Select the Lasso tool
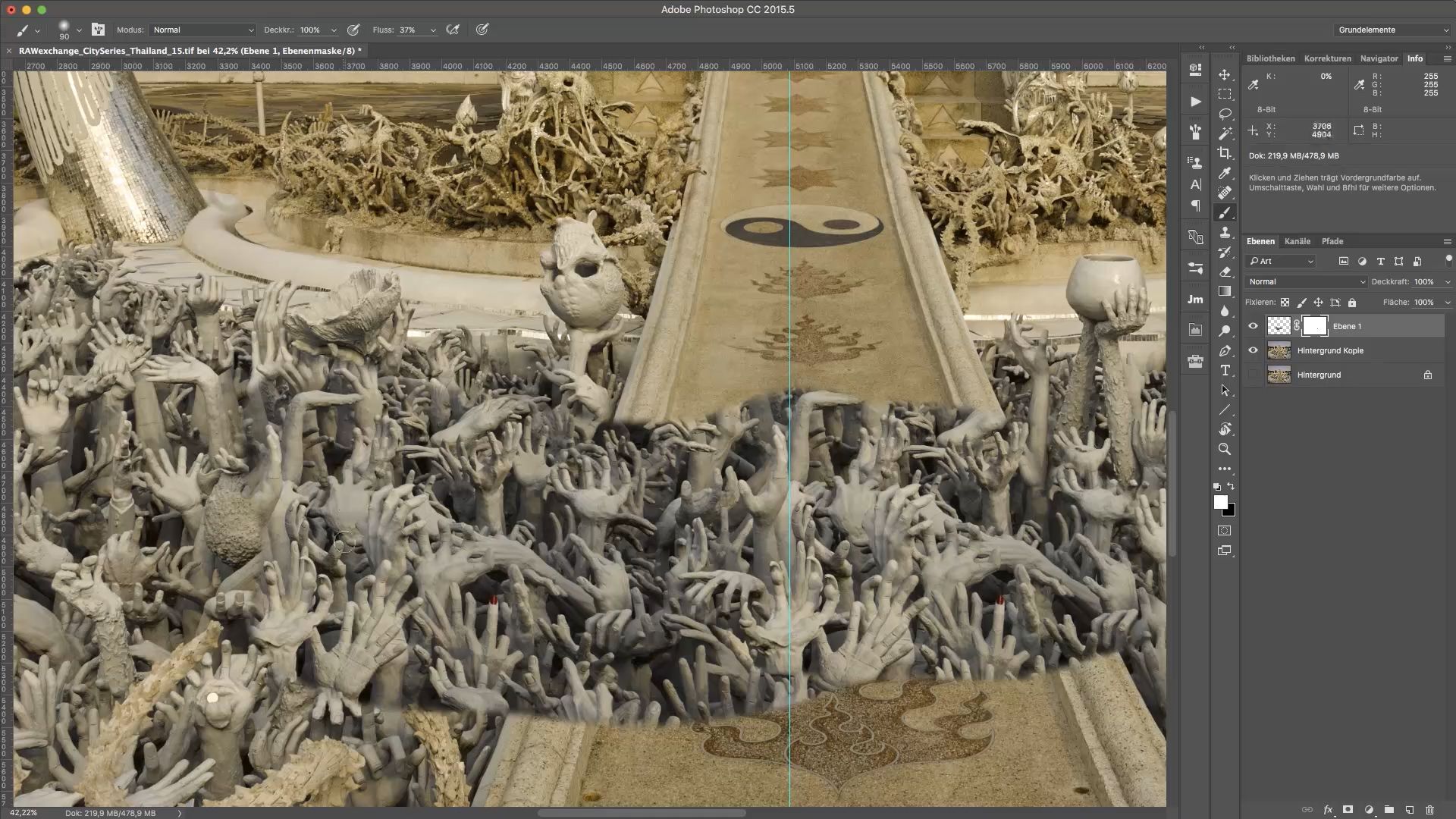This screenshot has width=1456, height=819. point(1225,114)
